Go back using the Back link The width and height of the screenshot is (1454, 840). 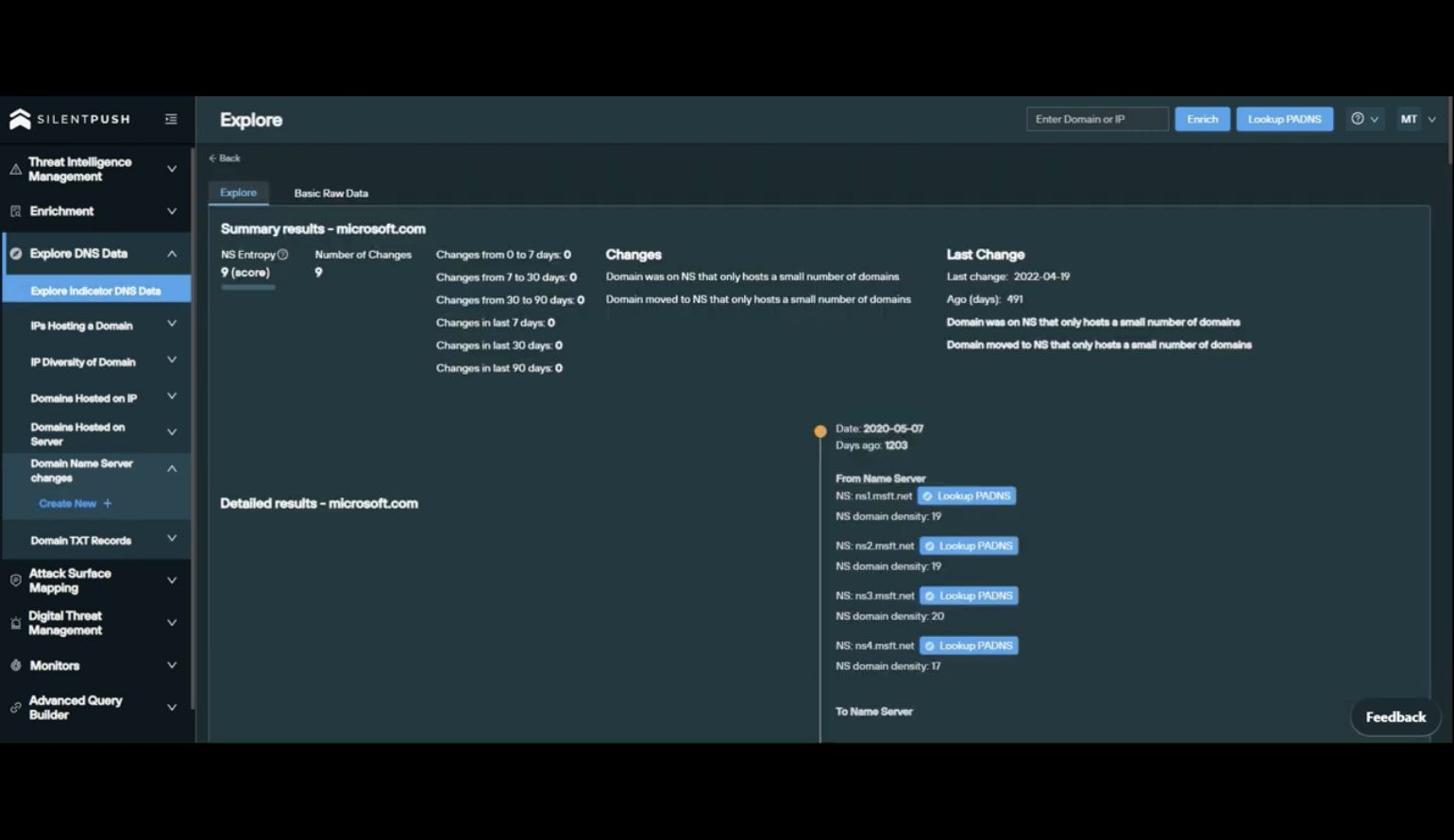pos(225,159)
